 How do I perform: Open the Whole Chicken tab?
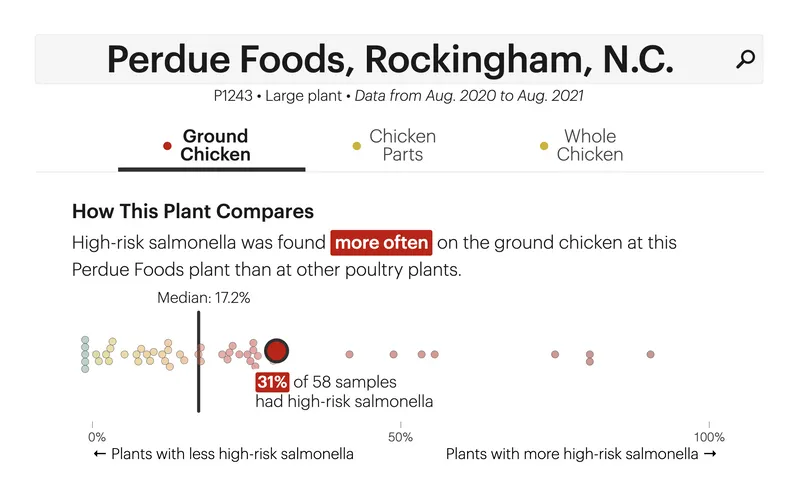(x=582, y=145)
